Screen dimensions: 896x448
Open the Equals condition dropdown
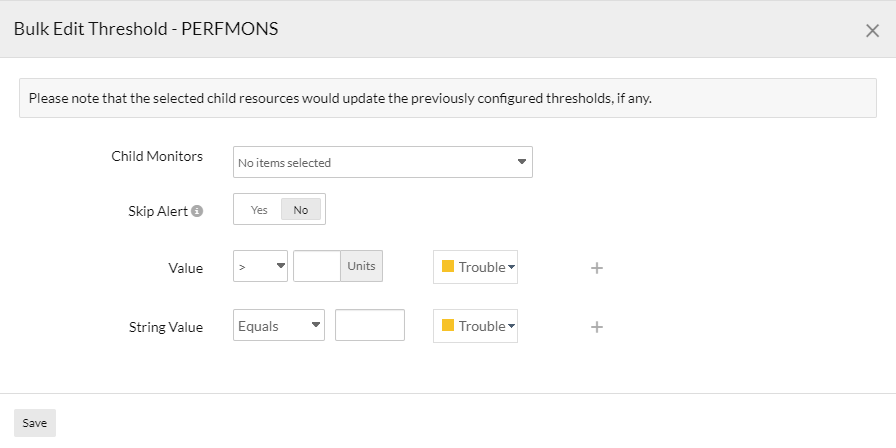click(279, 326)
